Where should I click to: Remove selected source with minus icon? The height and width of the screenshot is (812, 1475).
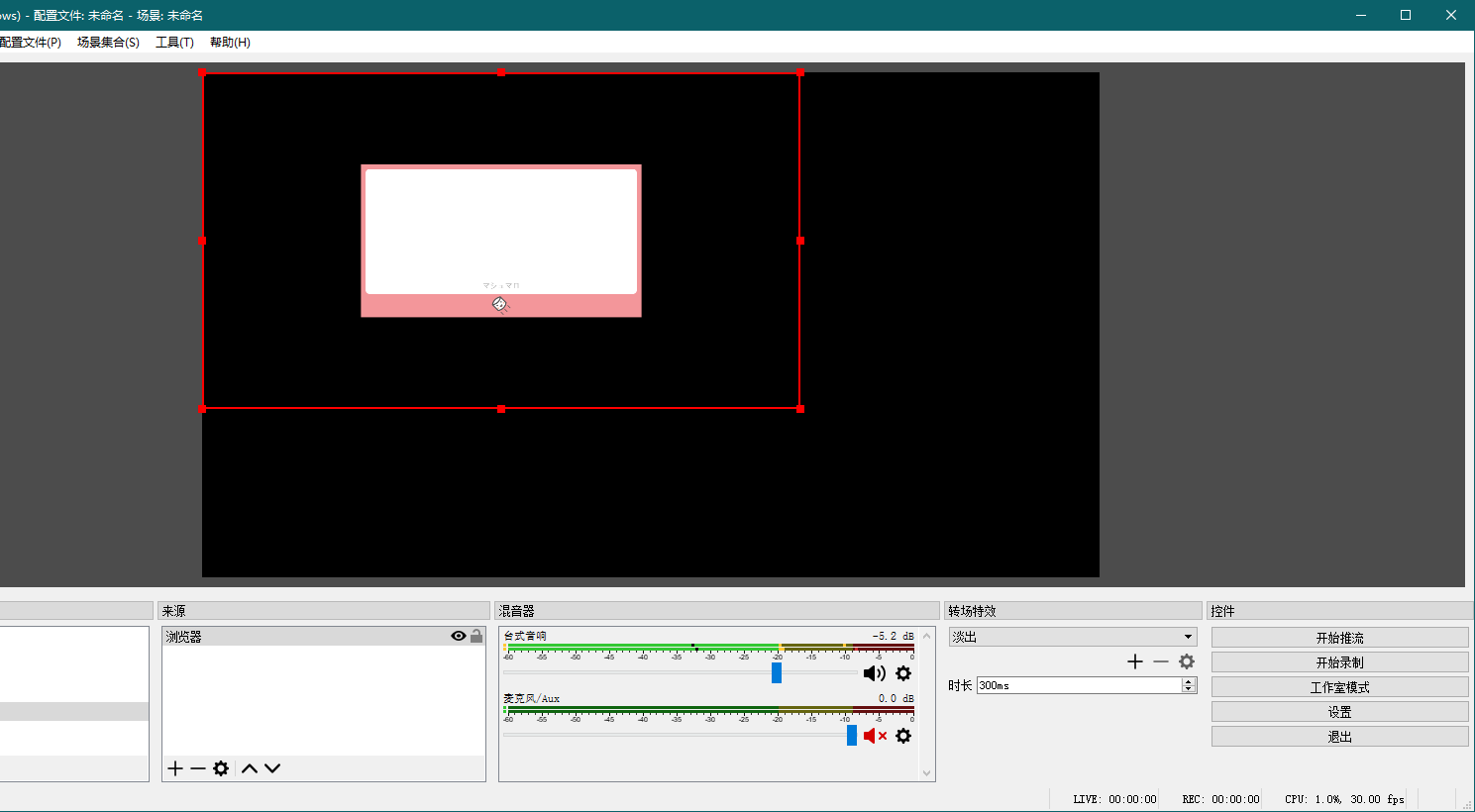coord(198,768)
